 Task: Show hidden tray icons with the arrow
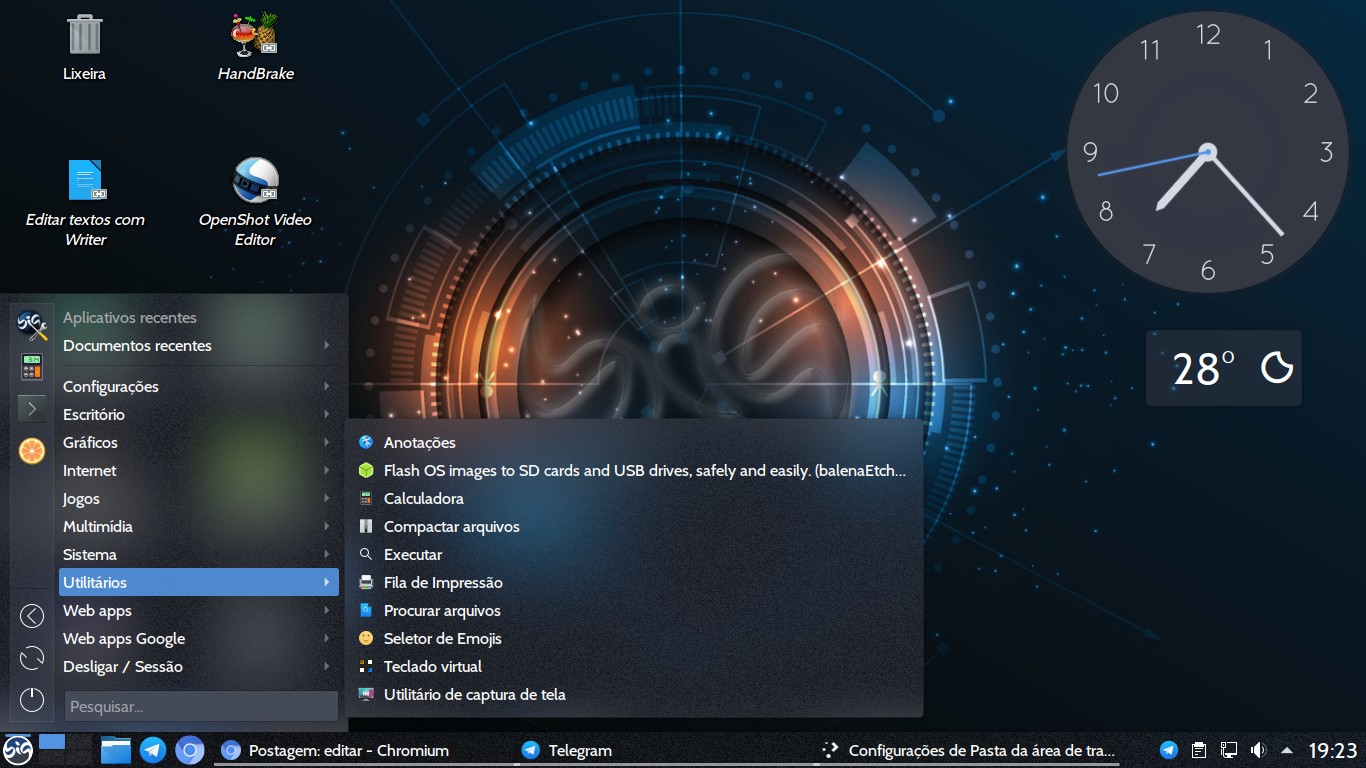[1285, 749]
